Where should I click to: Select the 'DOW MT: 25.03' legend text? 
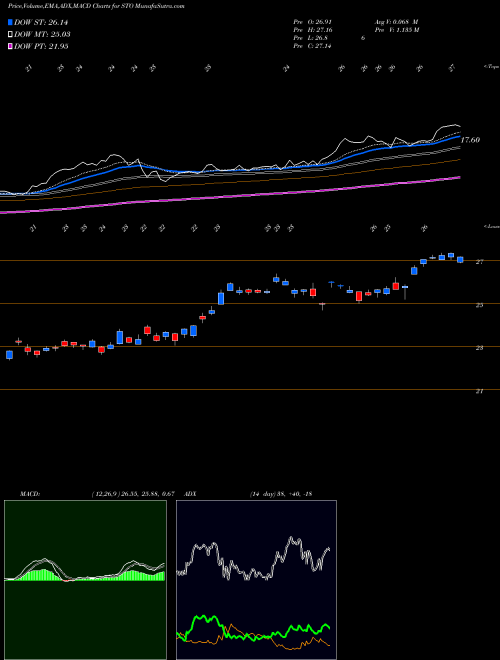pyautogui.click(x=42, y=35)
